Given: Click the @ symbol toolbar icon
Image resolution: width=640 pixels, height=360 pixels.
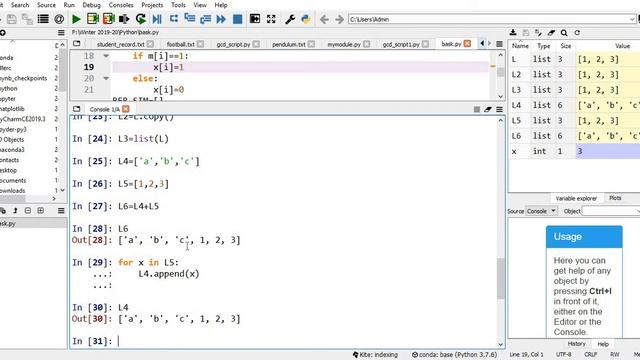Looking at the screenshot, I should tap(59, 19).
